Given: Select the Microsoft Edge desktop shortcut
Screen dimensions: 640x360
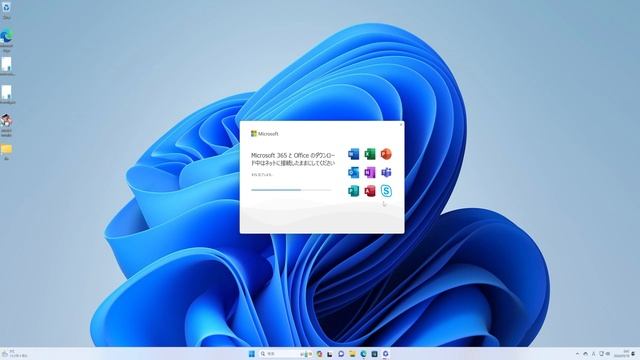Looking at the screenshot, I should 7,40.
